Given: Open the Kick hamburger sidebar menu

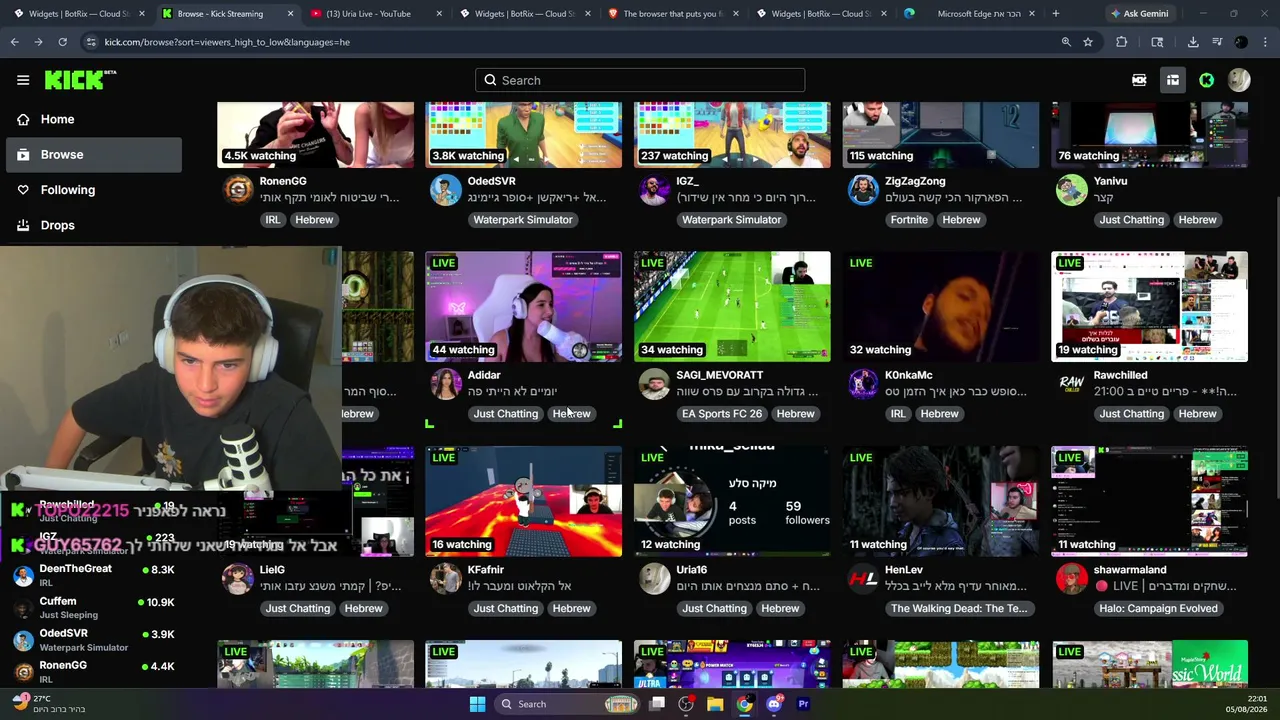Looking at the screenshot, I should 23,80.
